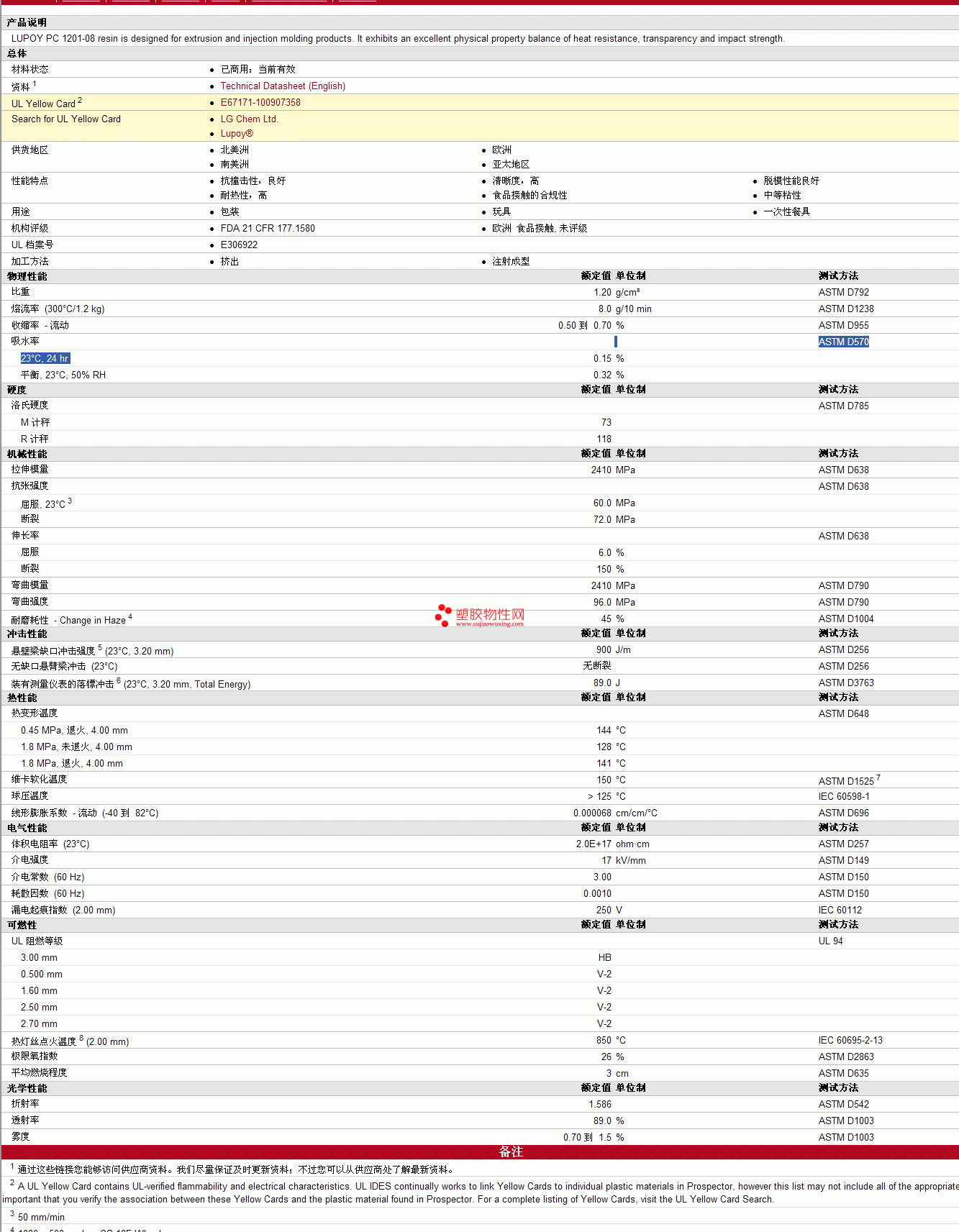
Task: Click the ASTM D542 test method
Action: coord(843,1104)
